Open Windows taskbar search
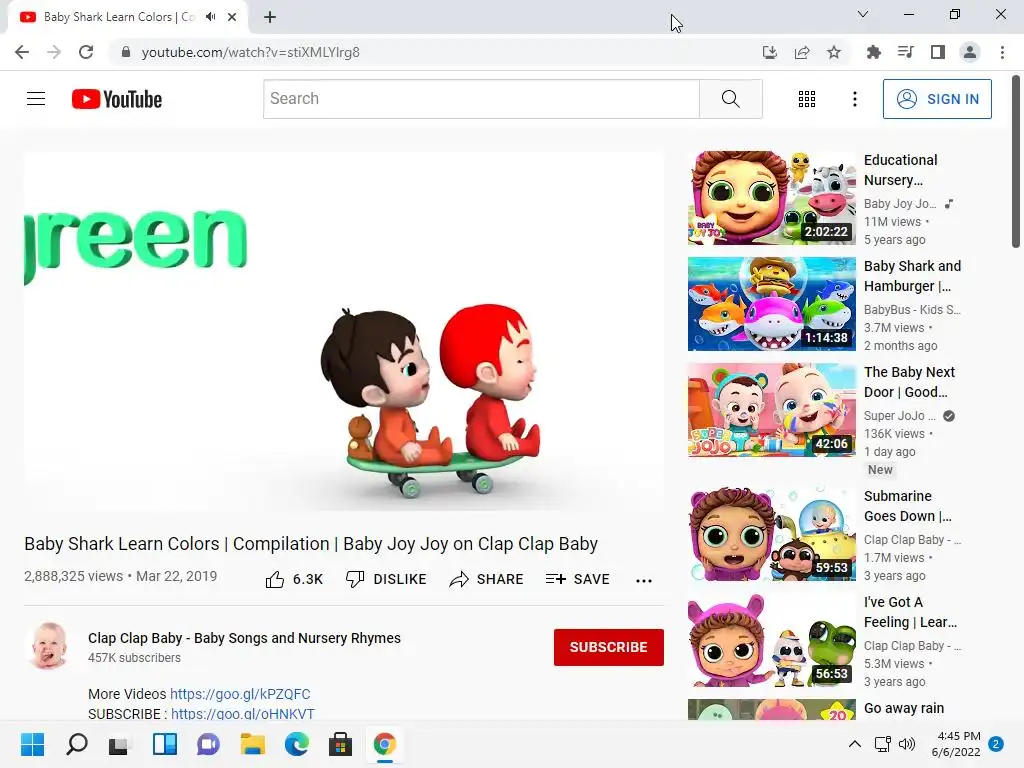 (x=76, y=744)
